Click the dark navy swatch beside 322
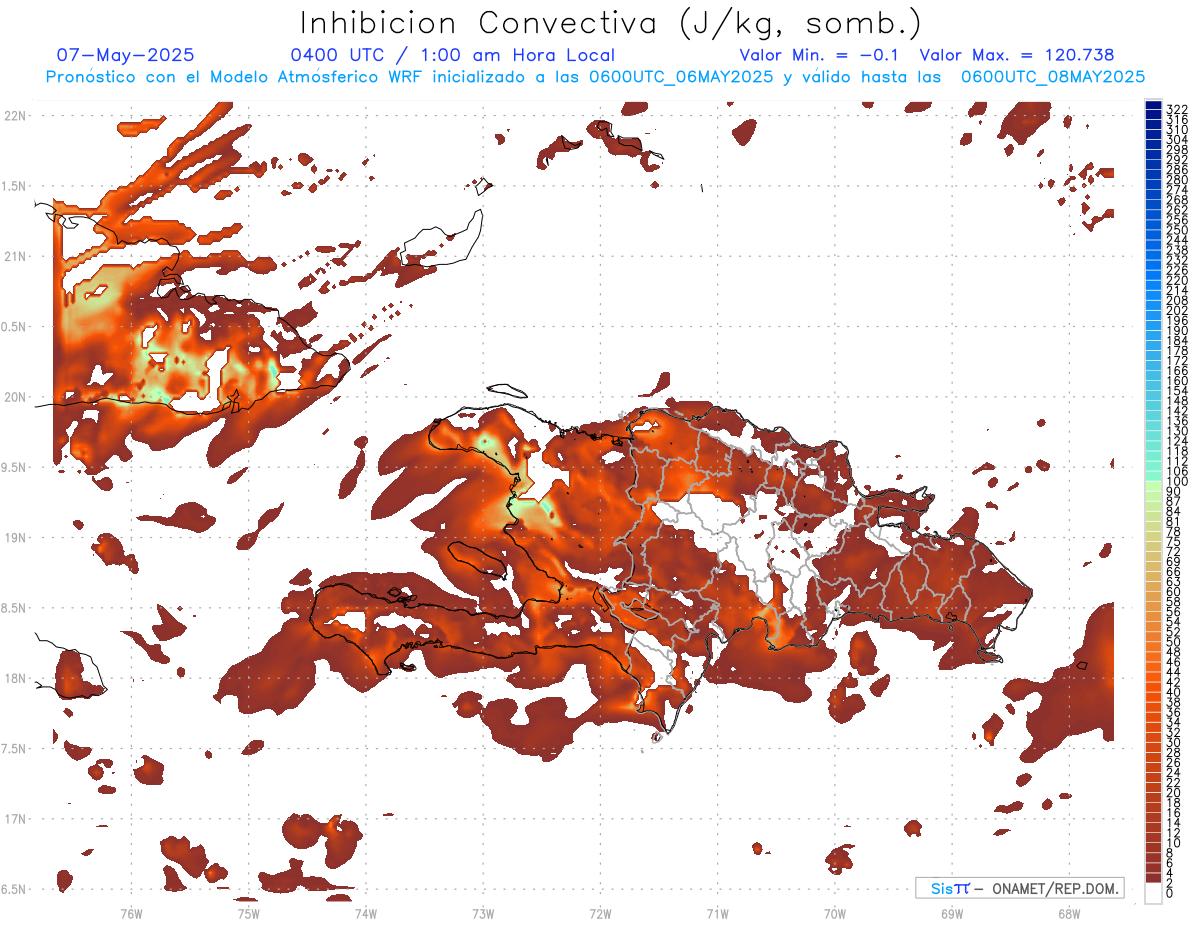 click(x=1153, y=107)
